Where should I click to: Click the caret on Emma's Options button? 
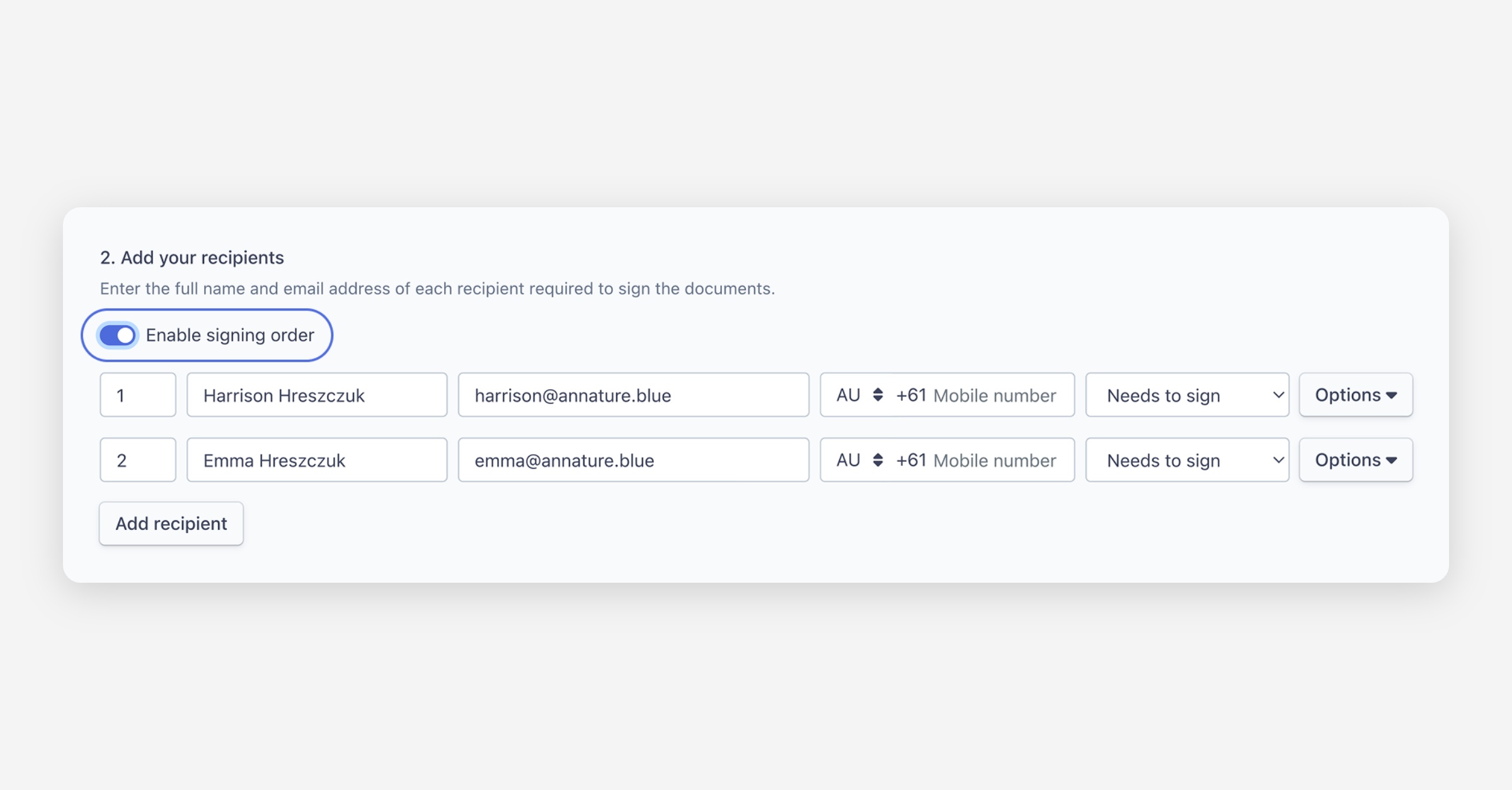coord(1392,461)
